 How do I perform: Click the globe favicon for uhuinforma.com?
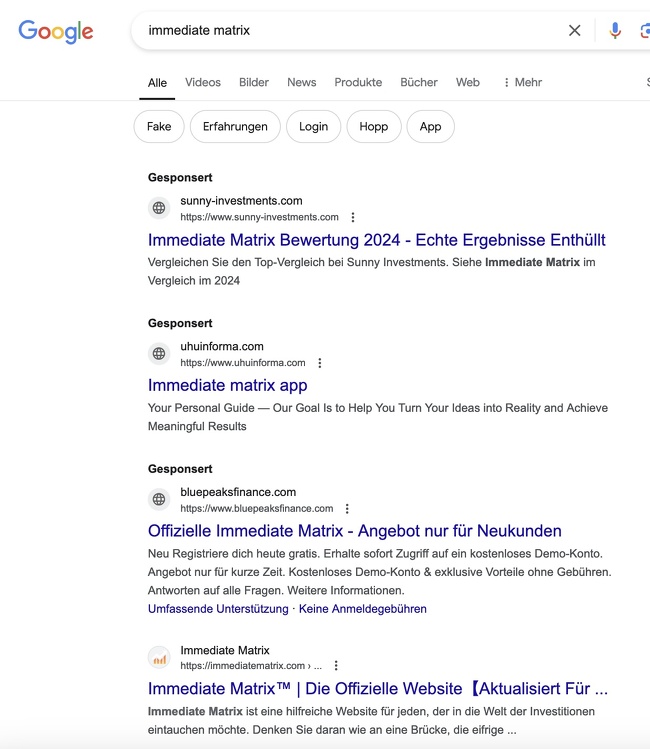click(159, 354)
